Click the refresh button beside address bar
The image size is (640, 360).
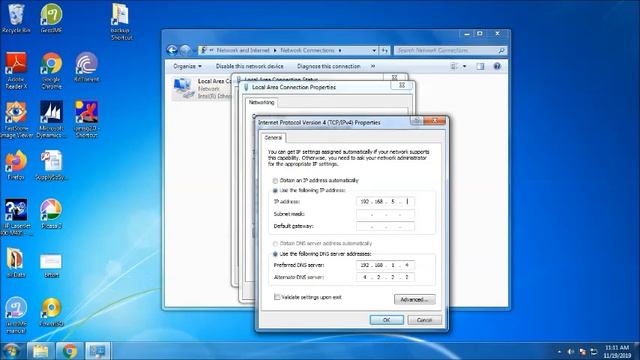tap(384, 50)
